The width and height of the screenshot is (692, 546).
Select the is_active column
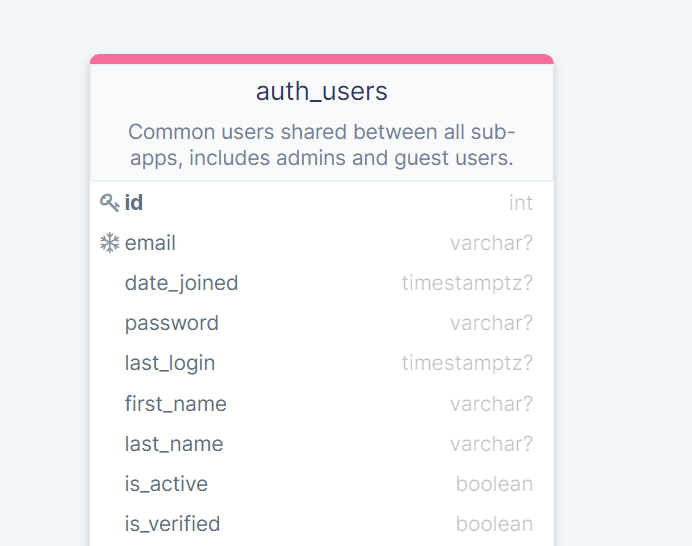click(322, 484)
